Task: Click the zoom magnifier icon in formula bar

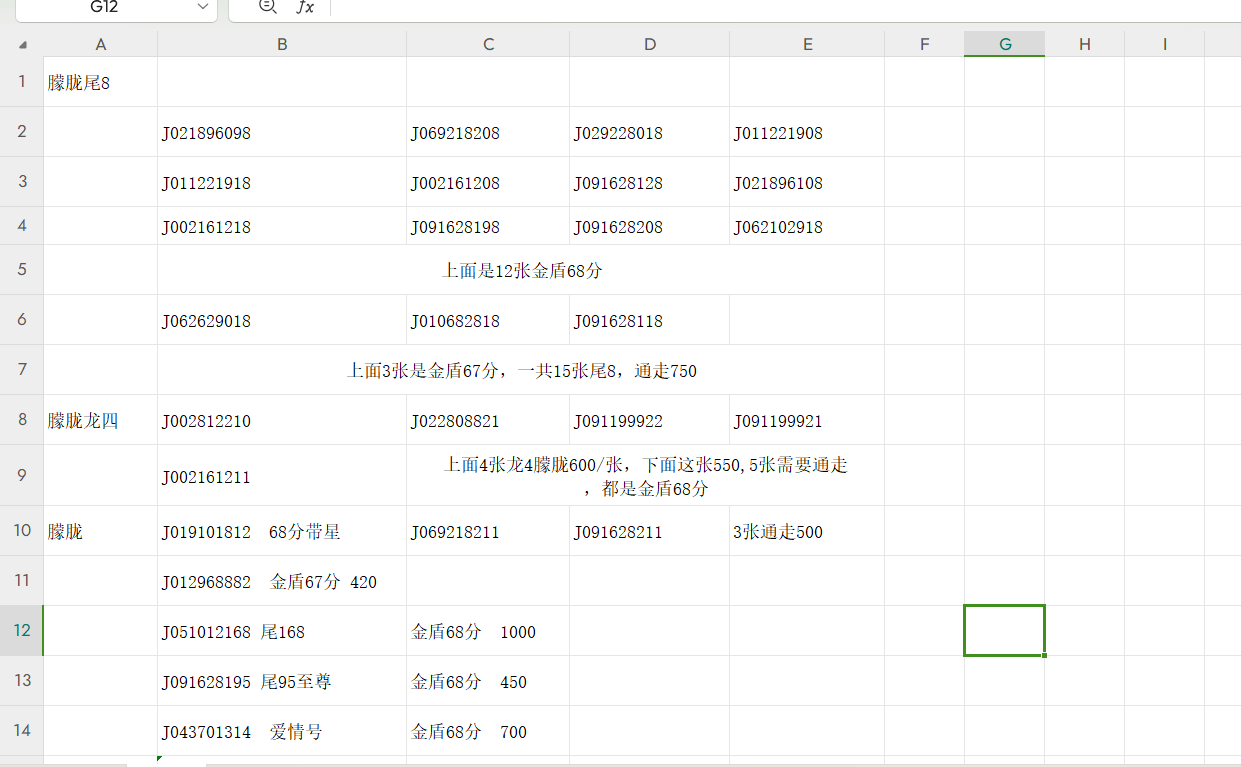Action: coord(267,7)
